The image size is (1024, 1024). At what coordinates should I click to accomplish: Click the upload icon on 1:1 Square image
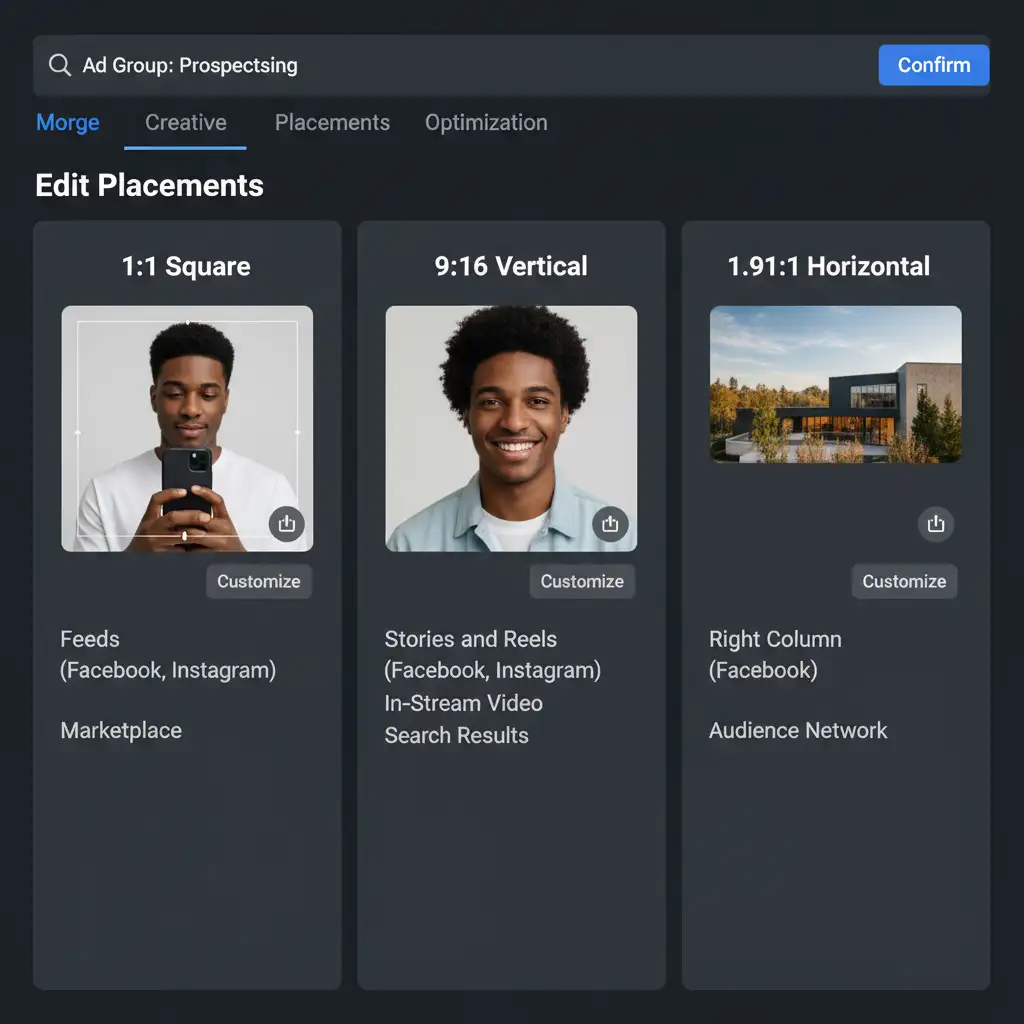(287, 523)
